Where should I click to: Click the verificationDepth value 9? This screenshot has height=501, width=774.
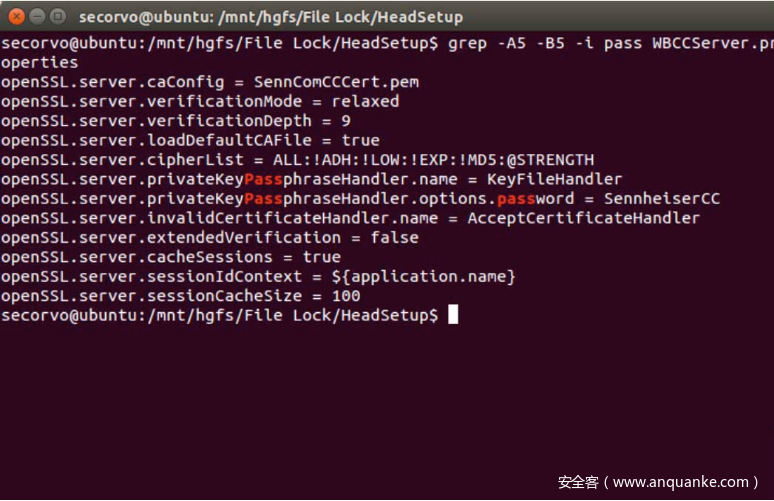pyautogui.click(x=346, y=121)
